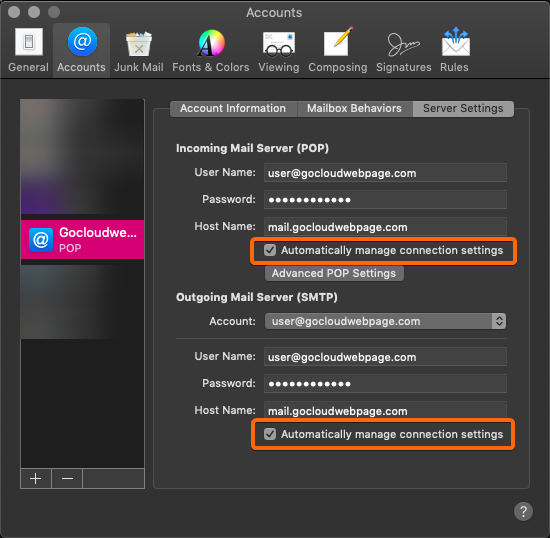Remove the selected account with minus button
550x538 pixels.
pyautogui.click(x=67, y=478)
